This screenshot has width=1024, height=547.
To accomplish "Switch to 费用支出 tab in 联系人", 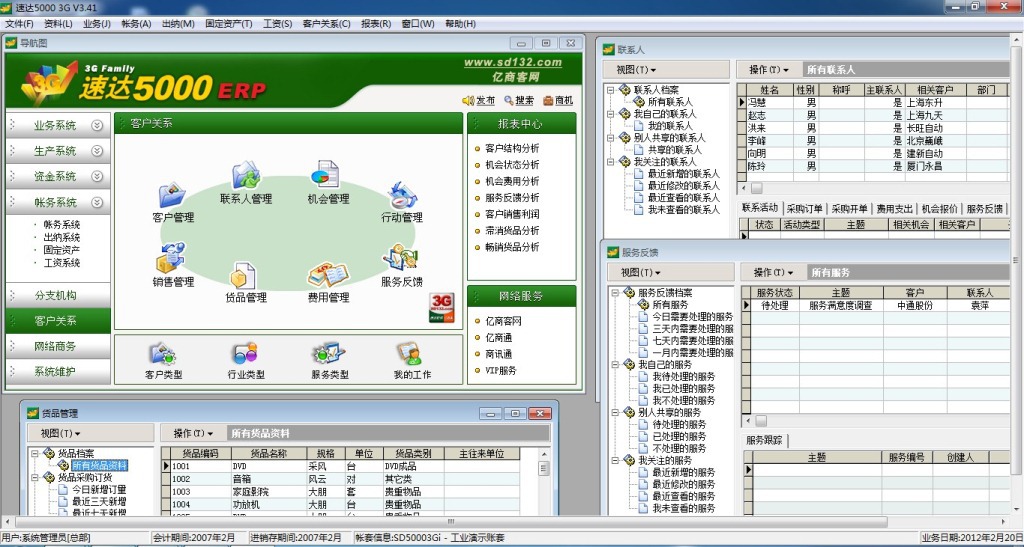I will pos(894,209).
